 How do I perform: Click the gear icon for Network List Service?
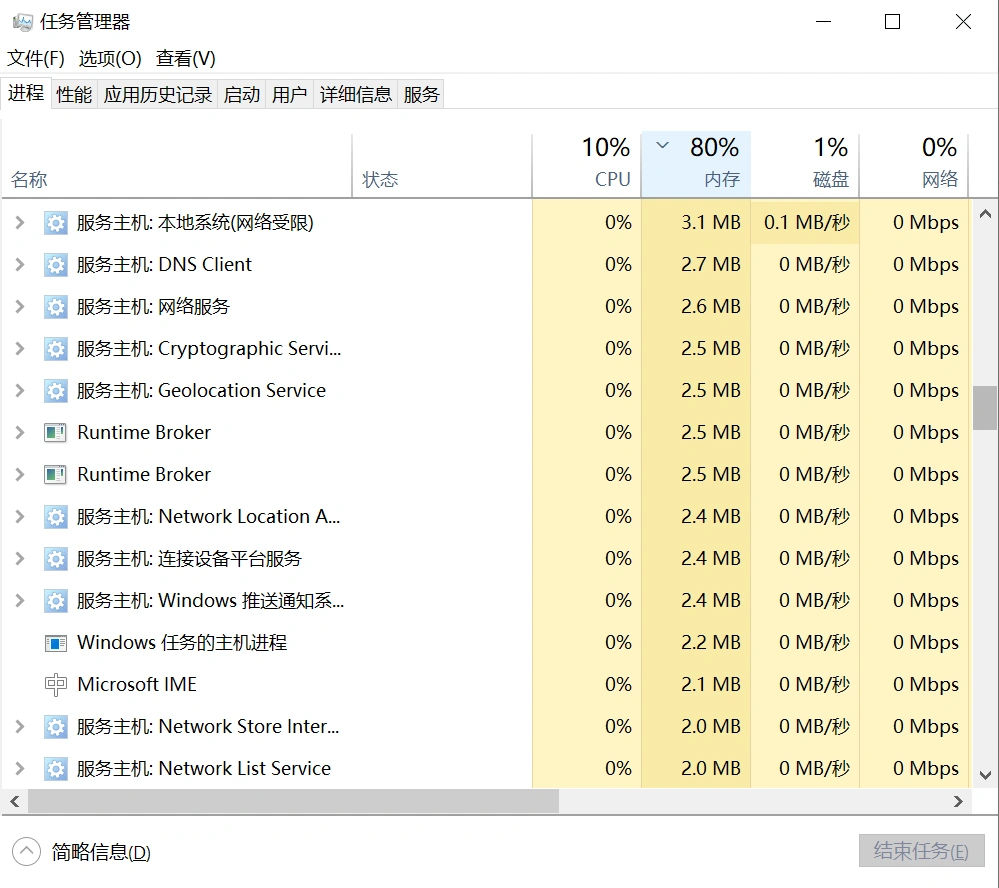pos(56,769)
